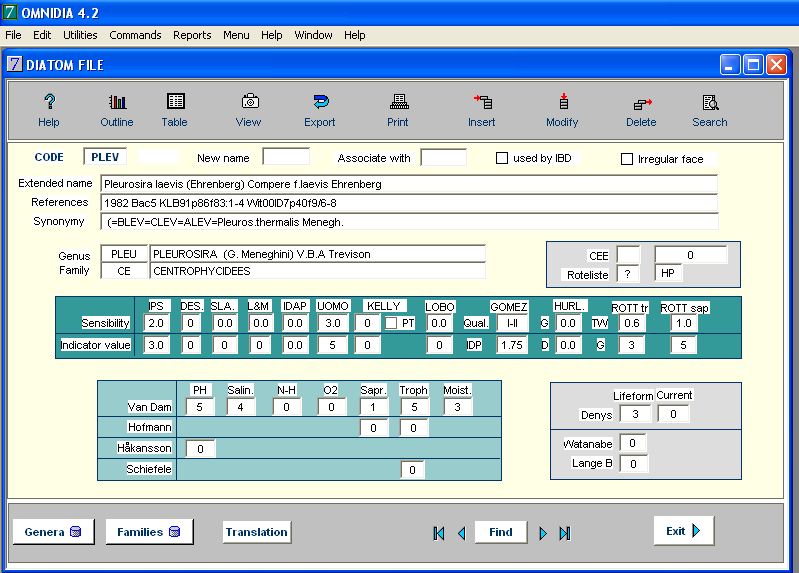Open the Edit menu

[42, 35]
